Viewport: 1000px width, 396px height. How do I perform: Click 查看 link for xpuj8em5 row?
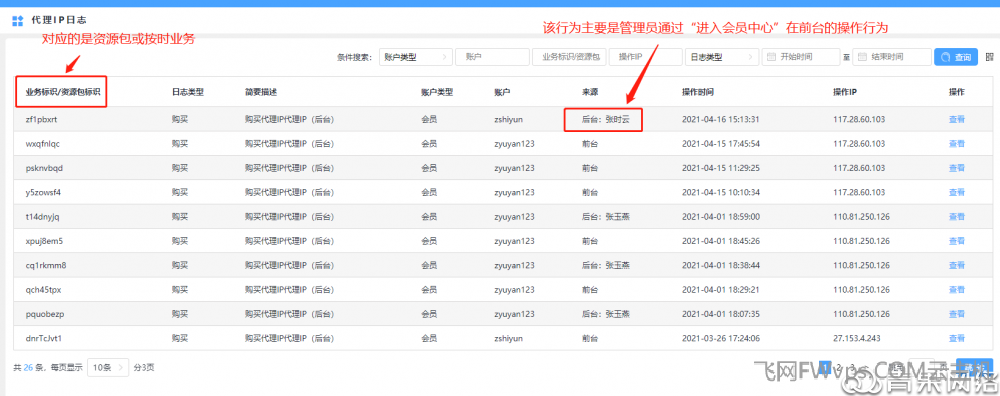coord(957,241)
